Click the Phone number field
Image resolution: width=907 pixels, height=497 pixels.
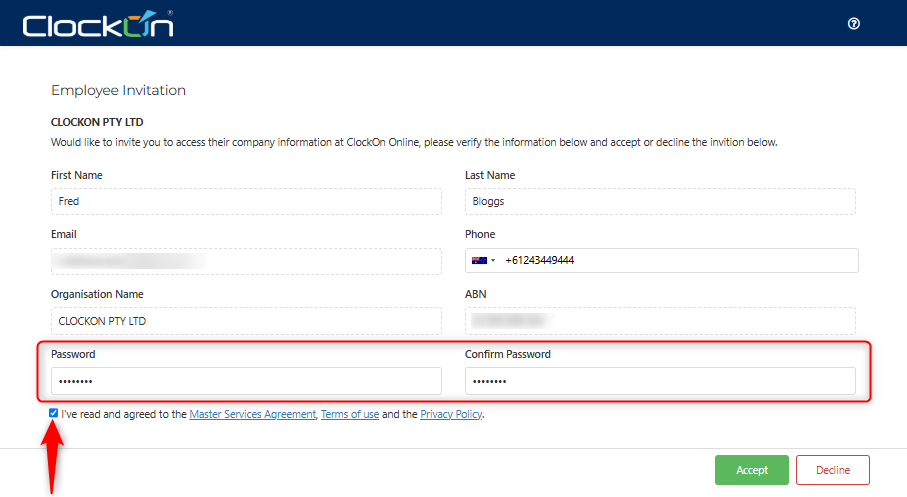pyautogui.click(x=678, y=261)
